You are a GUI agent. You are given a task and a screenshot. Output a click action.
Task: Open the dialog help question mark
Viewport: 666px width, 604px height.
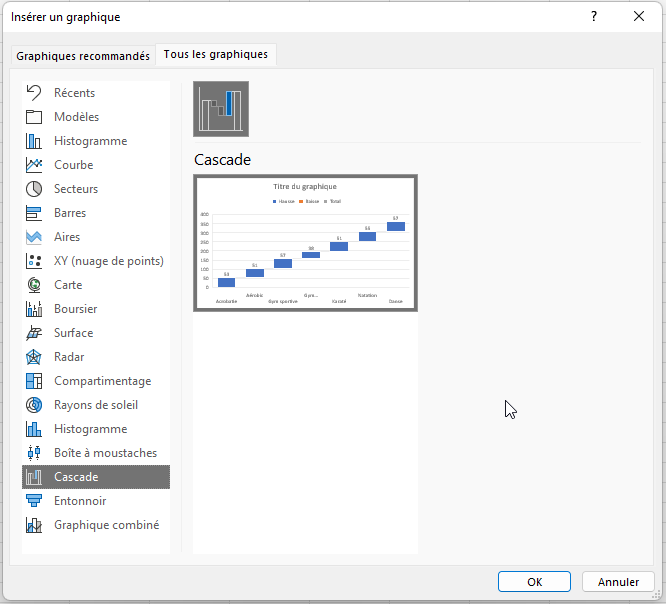coord(594,16)
